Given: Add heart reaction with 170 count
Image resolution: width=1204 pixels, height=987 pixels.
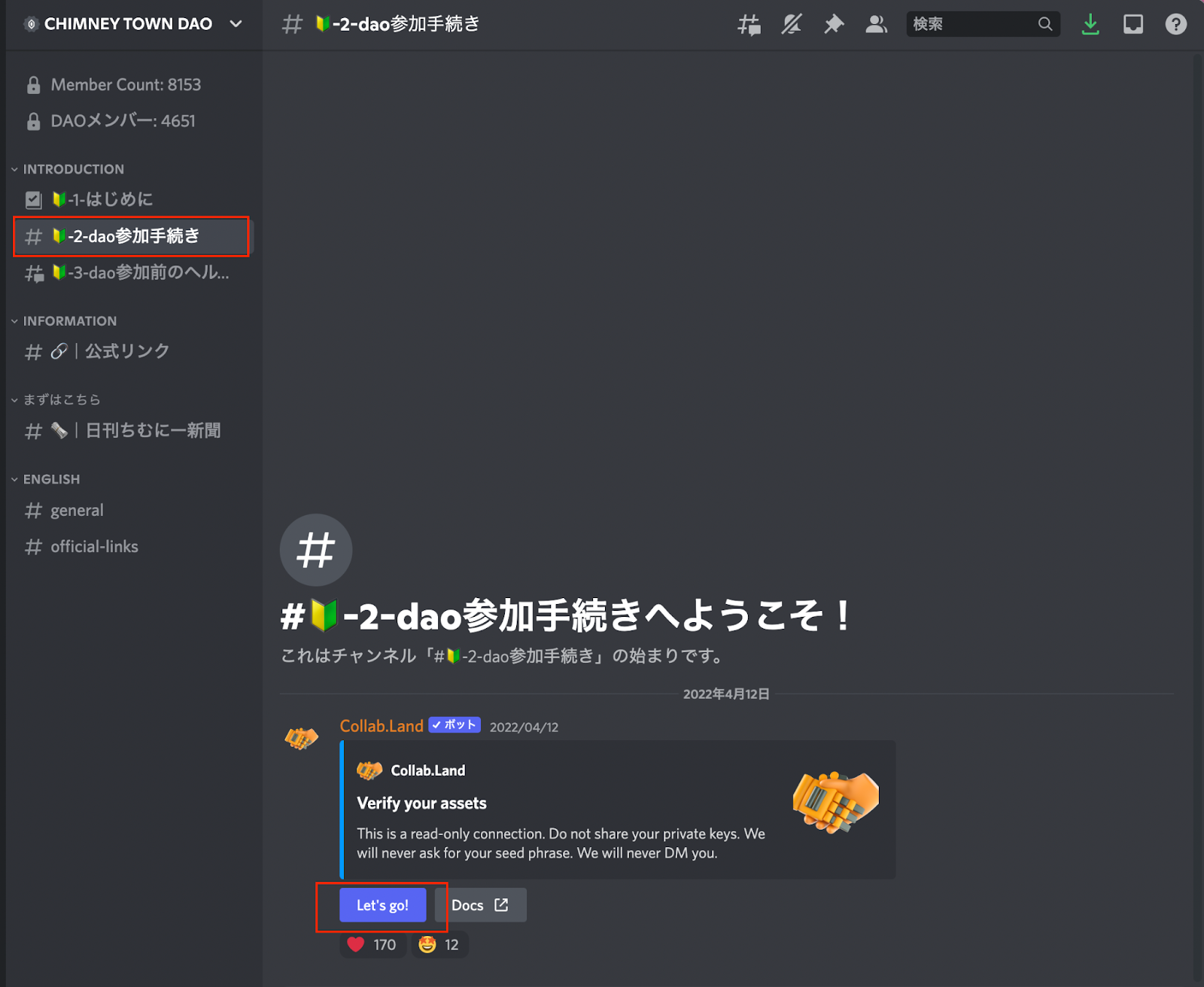Looking at the screenshot, I should click(372, 945).
